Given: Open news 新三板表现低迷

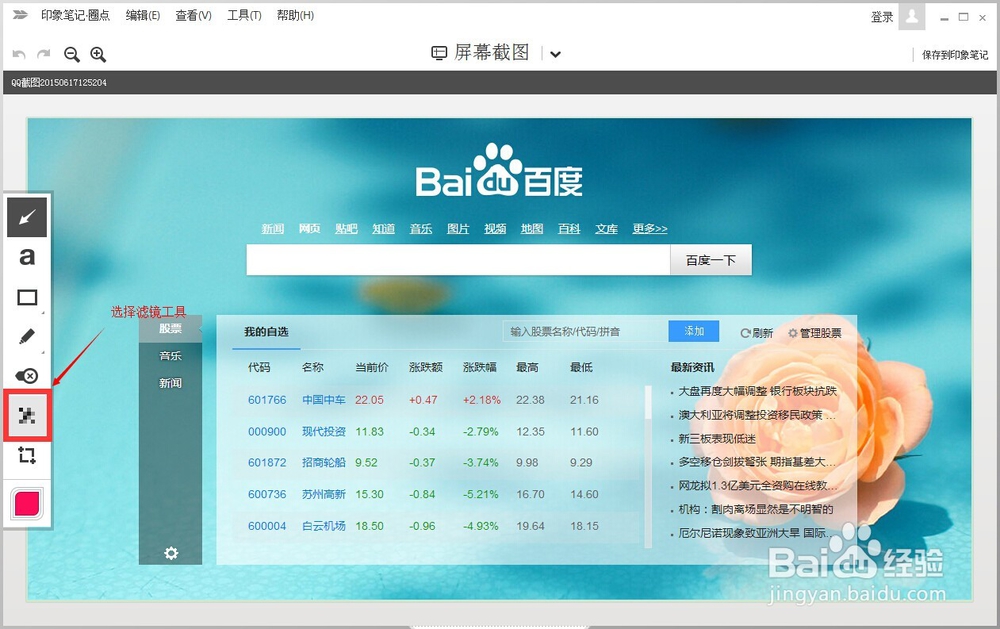Looking at the screenshot, I should [x=717, y=439].
